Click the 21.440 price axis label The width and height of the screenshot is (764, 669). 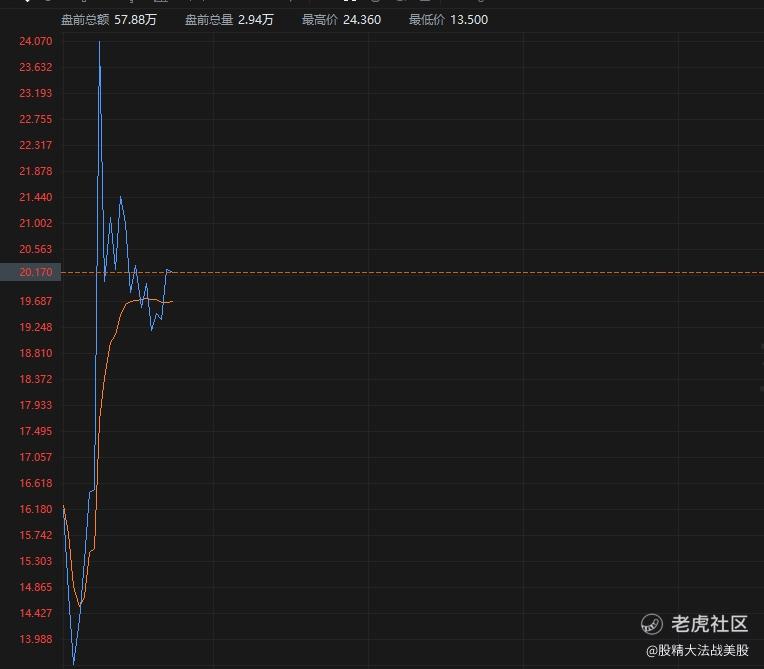pos(36,197)
